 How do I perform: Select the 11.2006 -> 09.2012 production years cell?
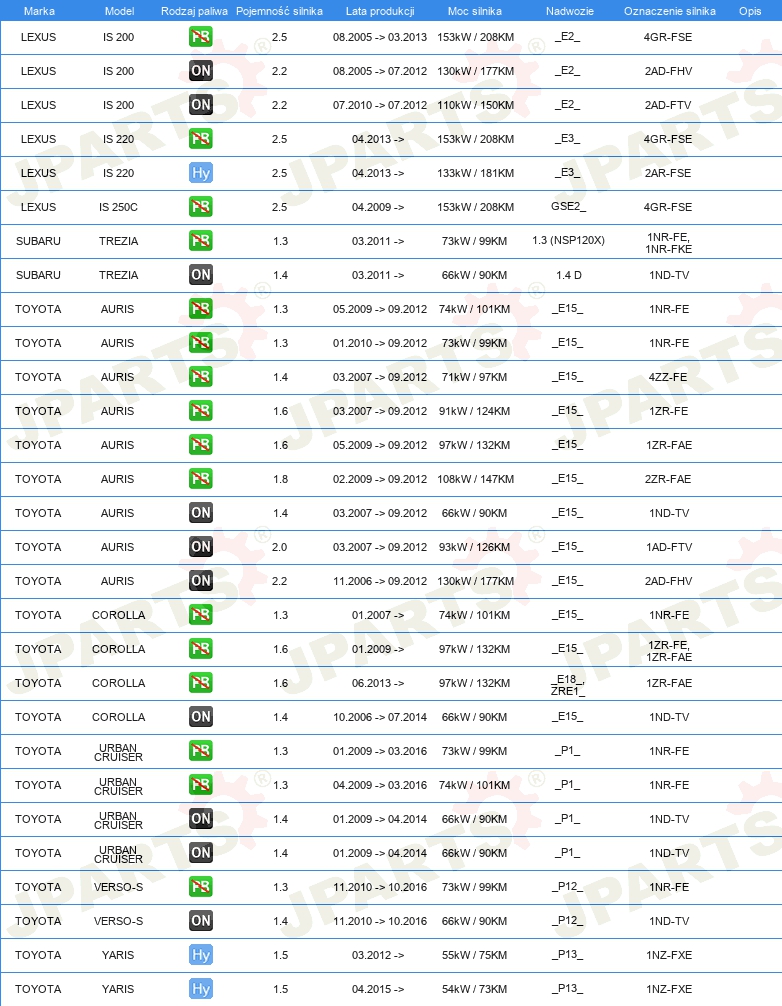coord(380,581)
